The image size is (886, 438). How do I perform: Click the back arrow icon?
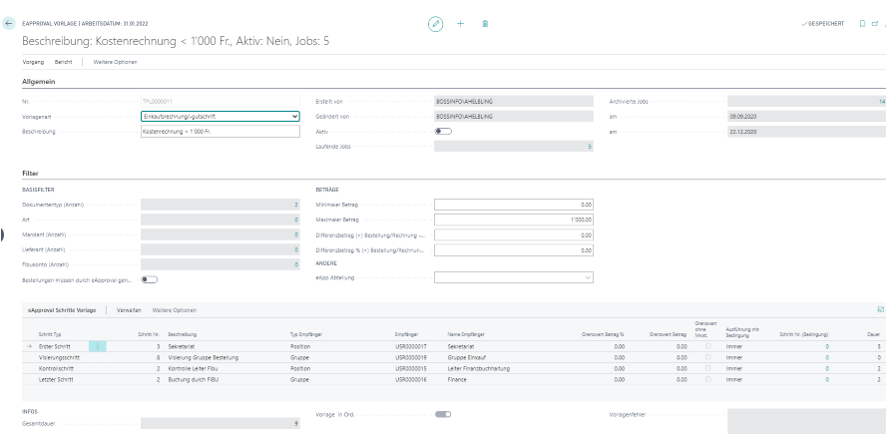[9, 23]
